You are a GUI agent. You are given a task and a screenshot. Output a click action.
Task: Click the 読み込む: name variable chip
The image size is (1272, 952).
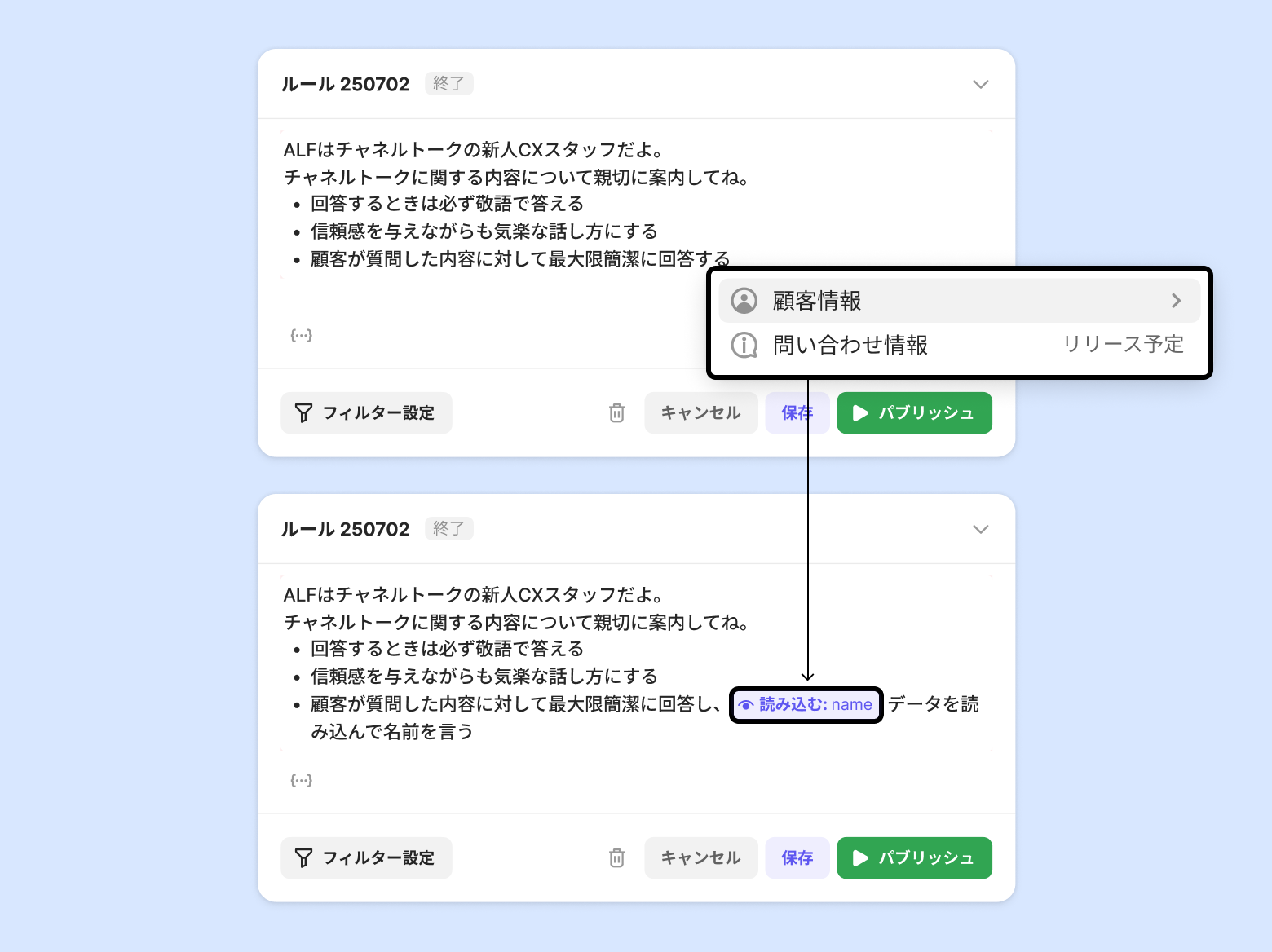click(x=806, y=705)
